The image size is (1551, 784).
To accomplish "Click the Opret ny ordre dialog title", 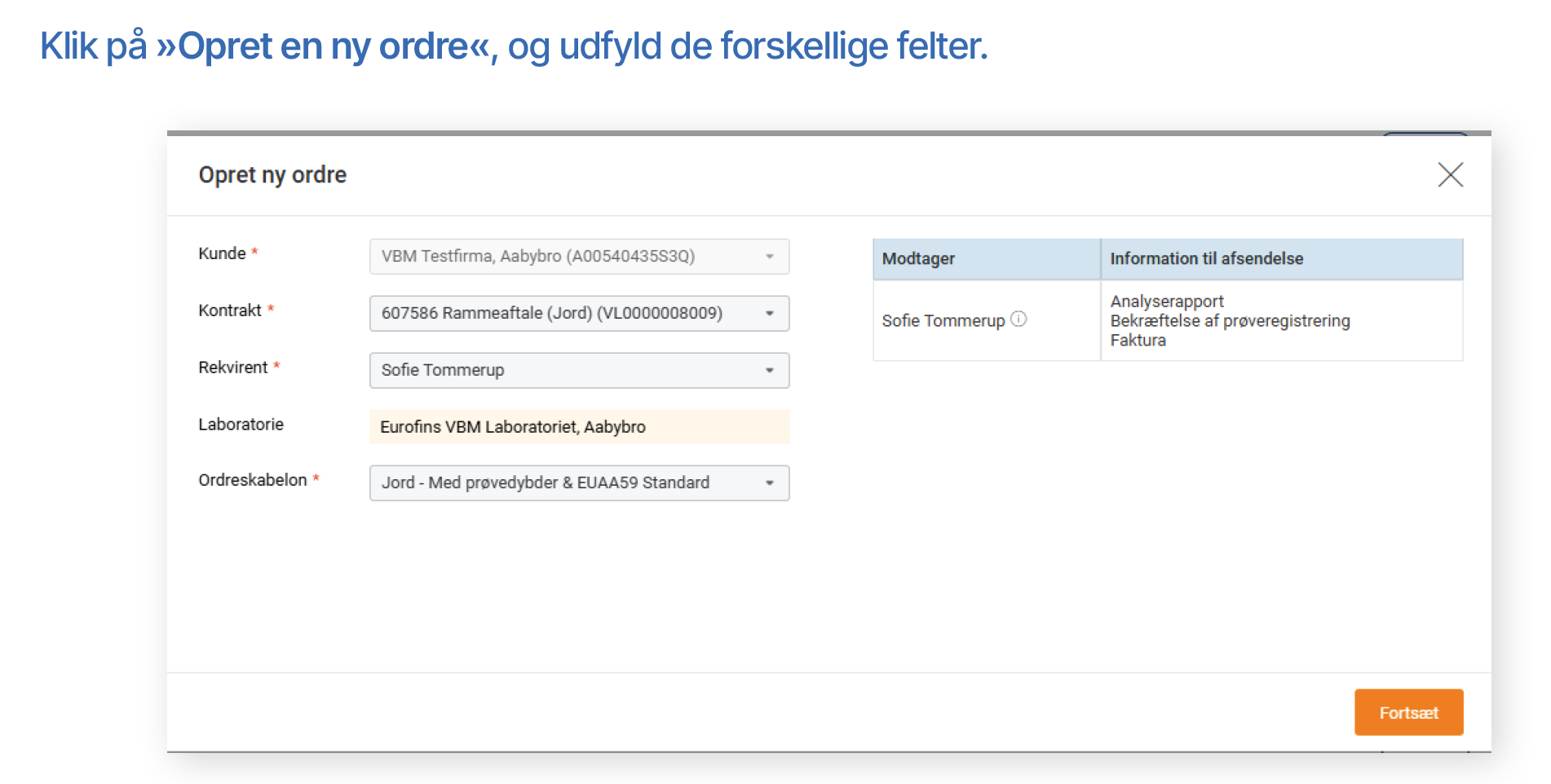I will coord(272,174).
